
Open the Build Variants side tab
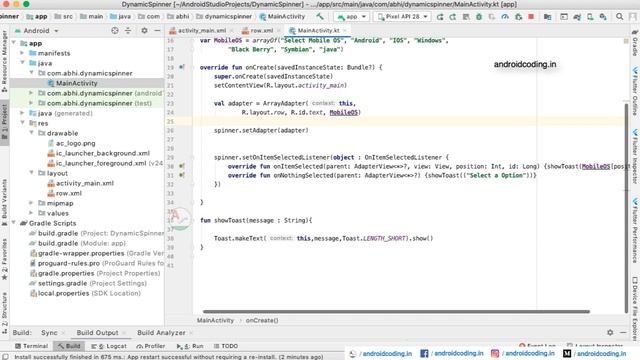4,202
